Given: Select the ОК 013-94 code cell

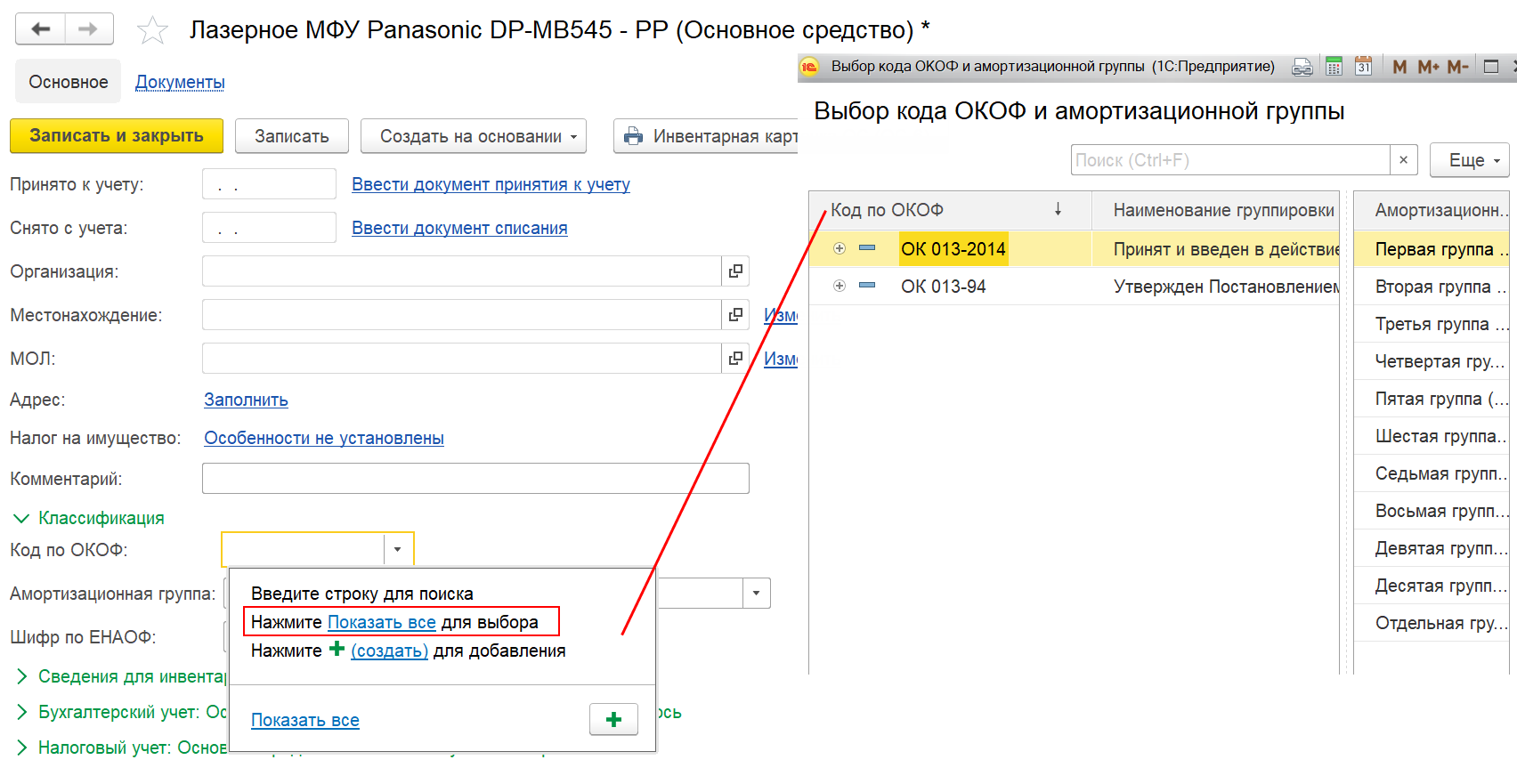Looking at the screenshot, I should (944, 287).
